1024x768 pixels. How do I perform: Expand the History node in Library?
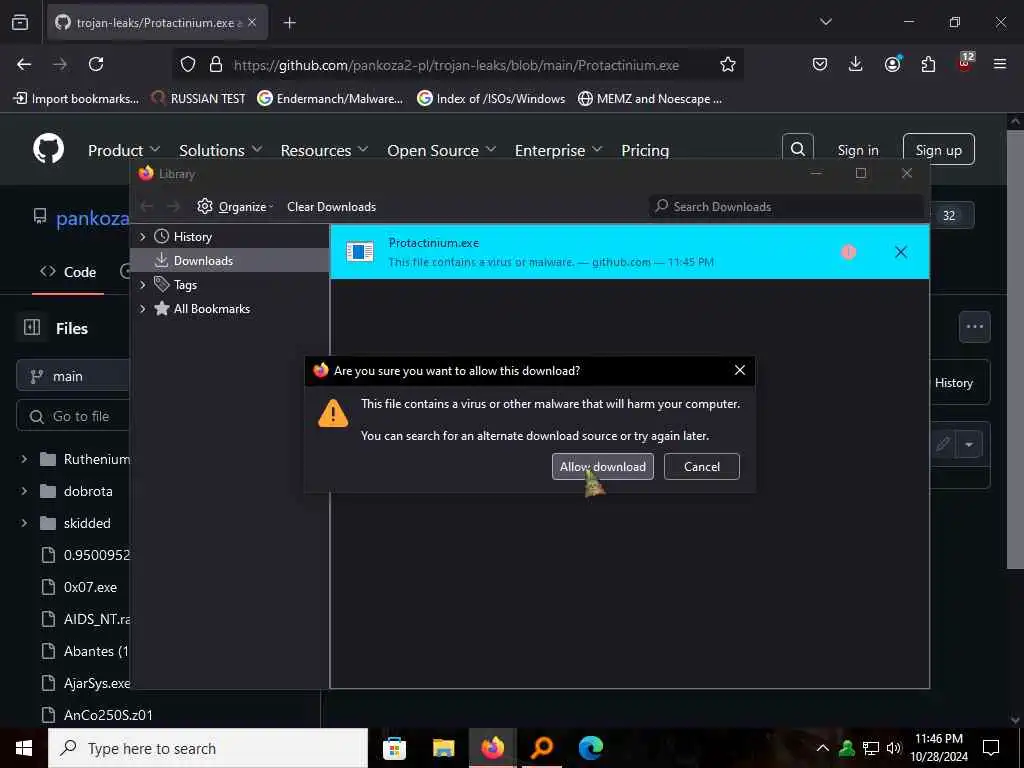click(142, 236)
